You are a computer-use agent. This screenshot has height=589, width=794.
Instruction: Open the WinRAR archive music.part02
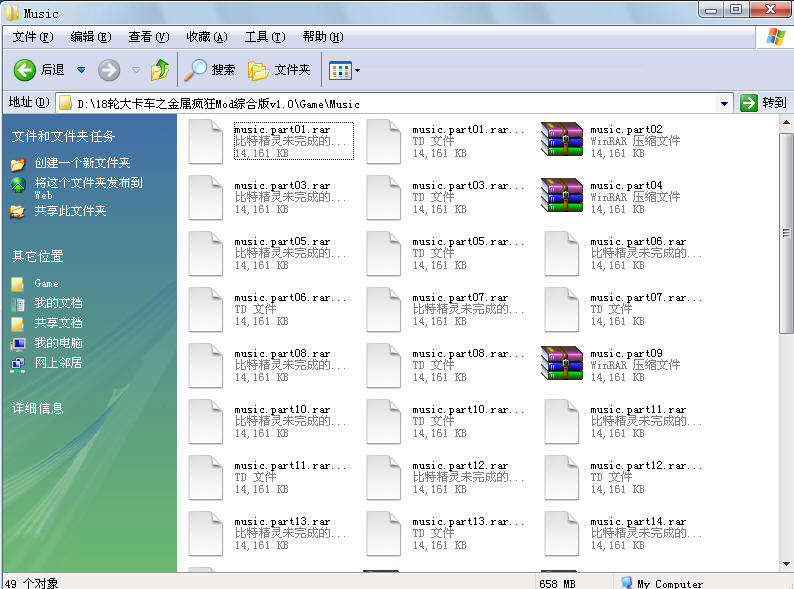point(561,141)
